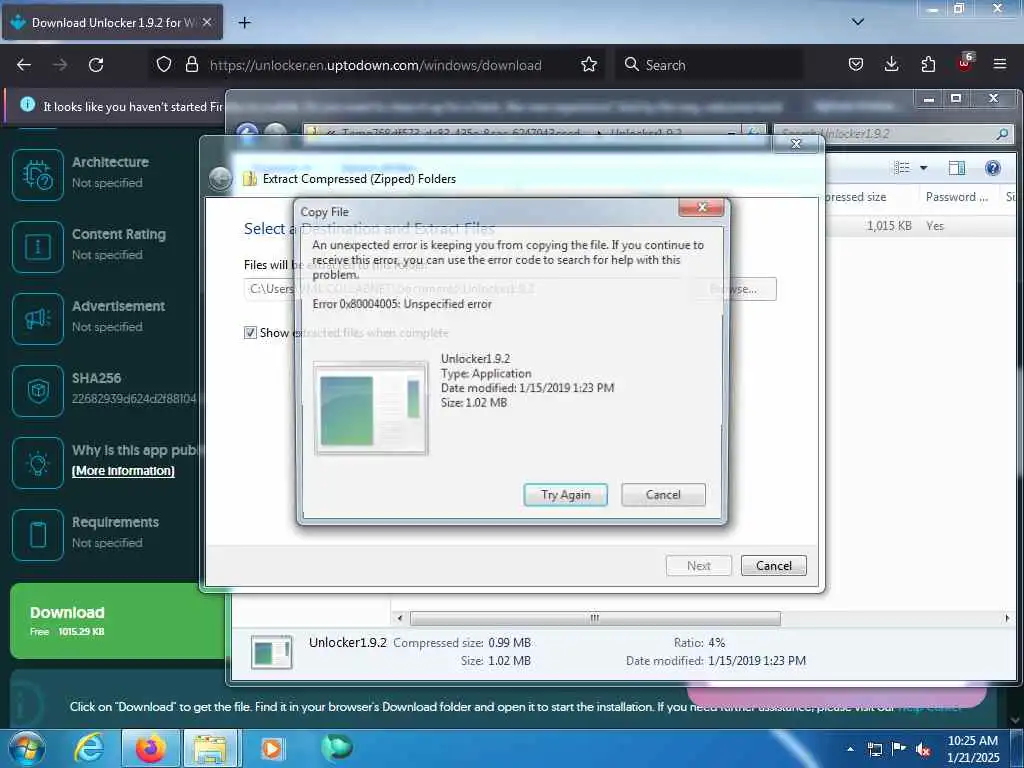Click the 1,015 KB file row cell

889,226
